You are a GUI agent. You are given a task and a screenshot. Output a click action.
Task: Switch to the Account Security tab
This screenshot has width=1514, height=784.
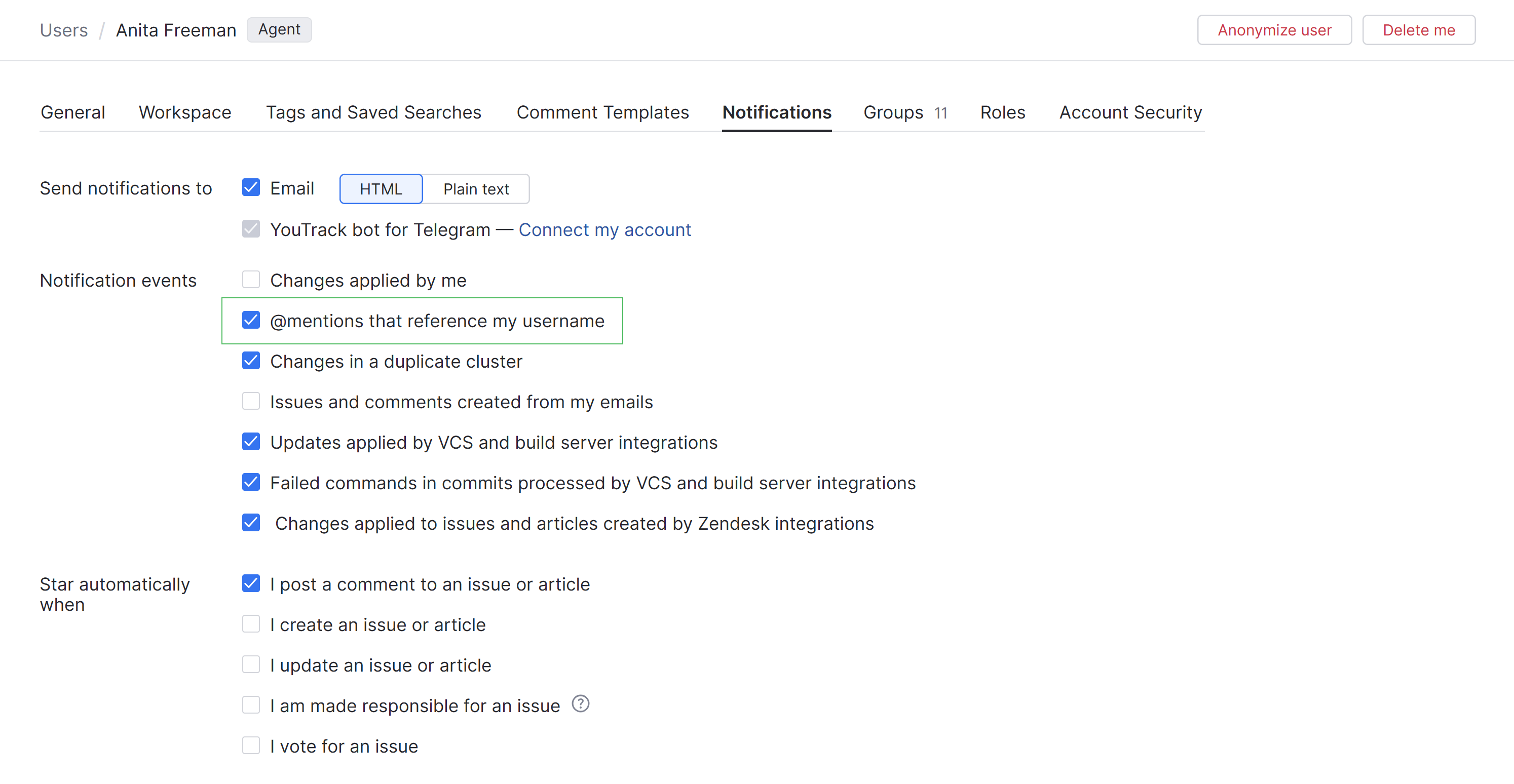click(x=1129, y=112)
